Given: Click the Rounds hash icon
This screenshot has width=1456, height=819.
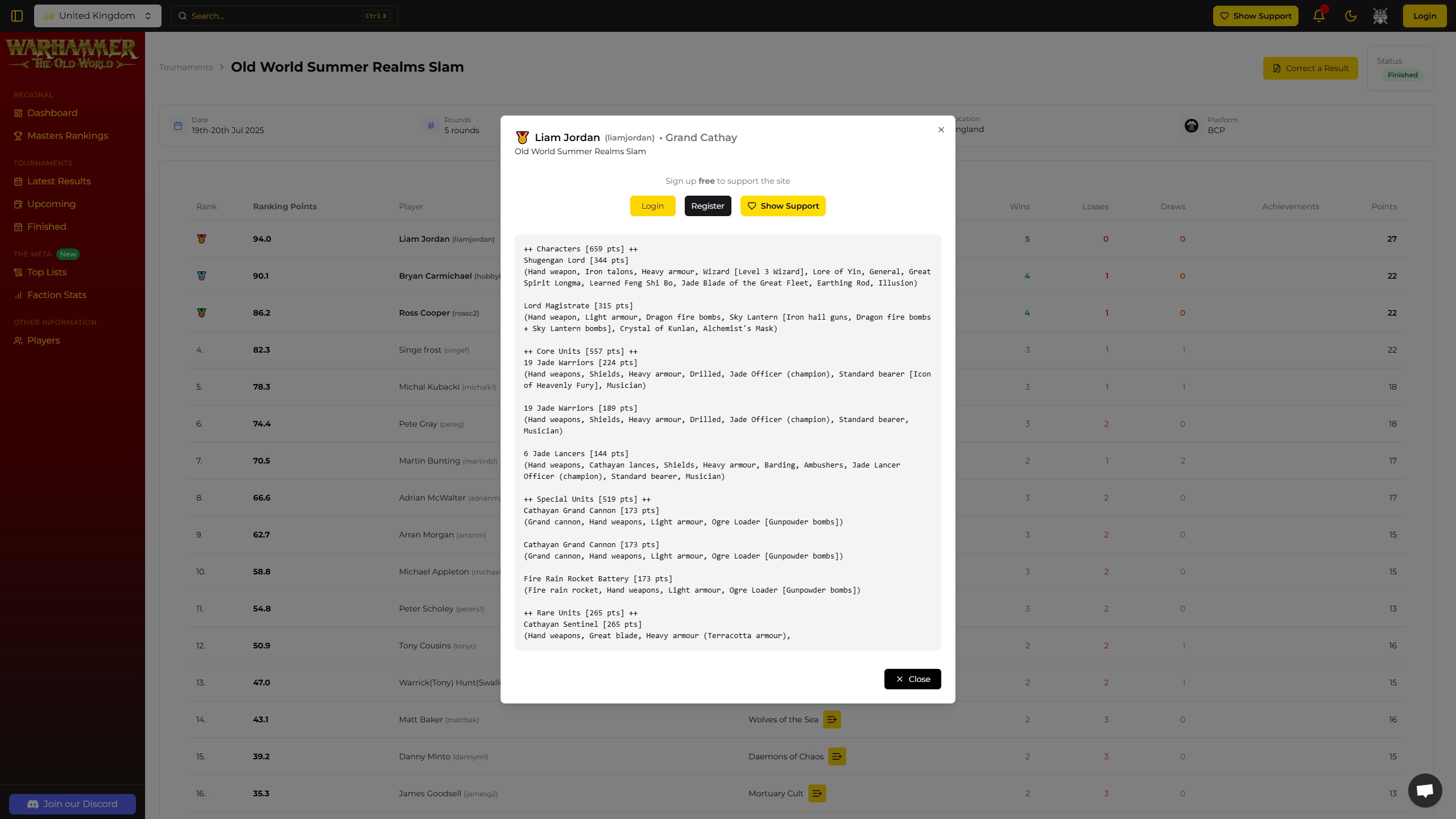Looking at the screenshot, I should 431,126.
